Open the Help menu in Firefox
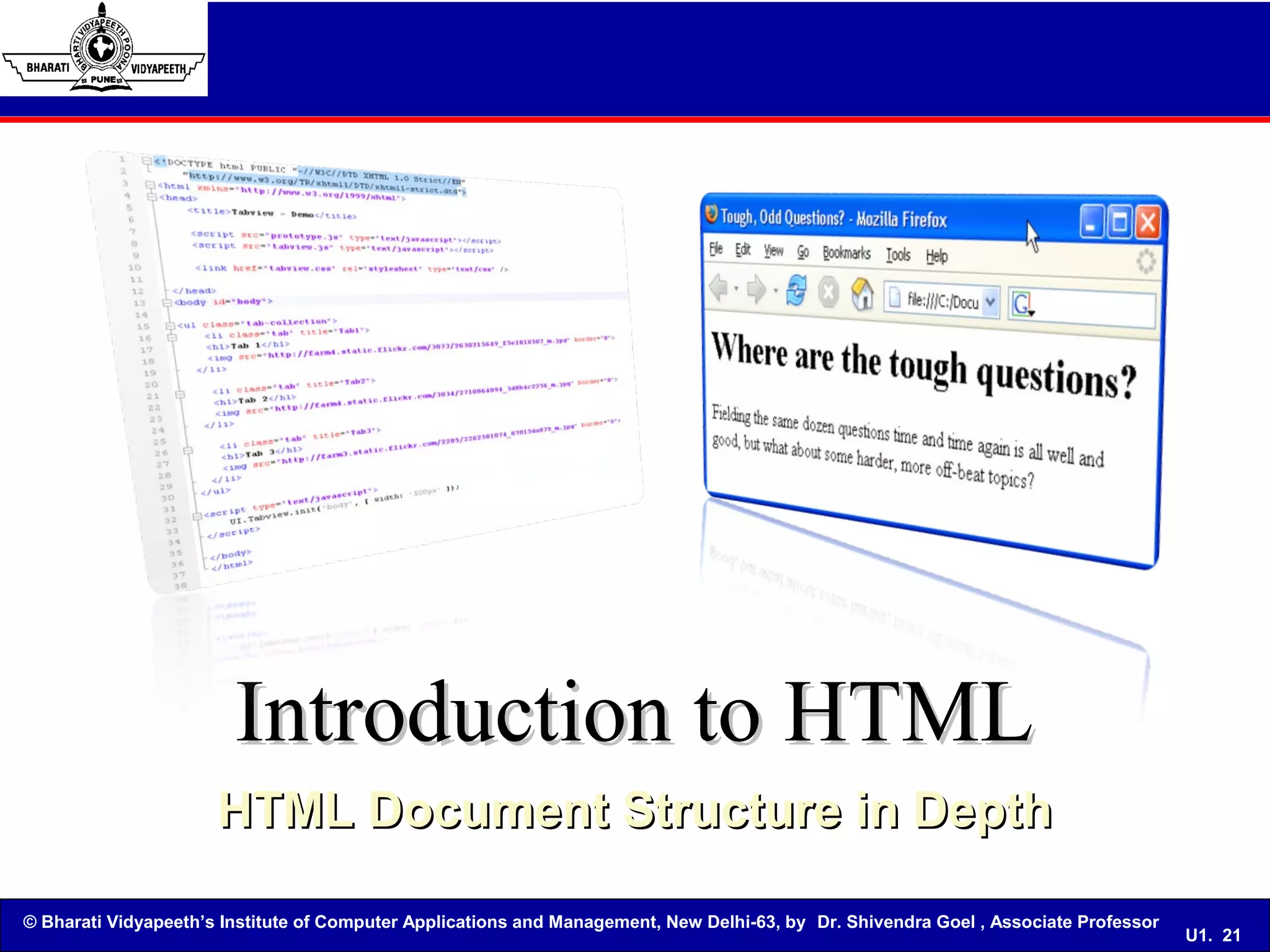 click(x=936, y=256)
